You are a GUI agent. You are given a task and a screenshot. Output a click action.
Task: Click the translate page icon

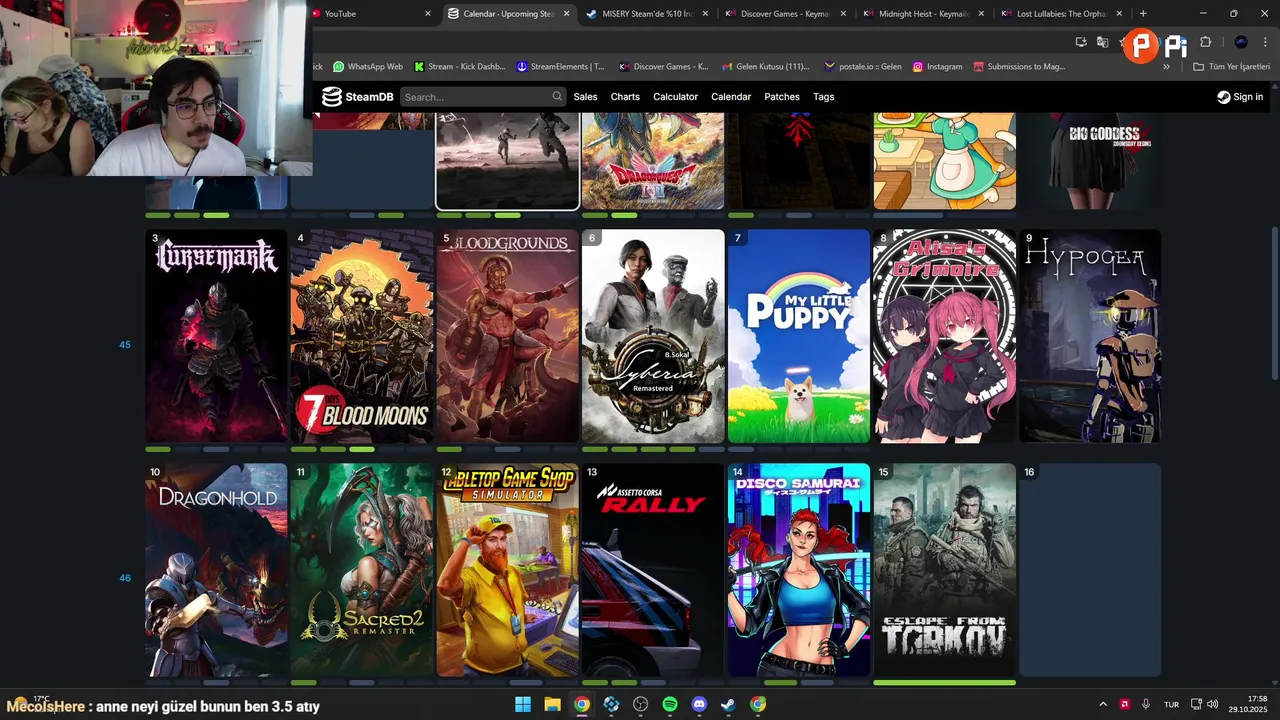[1102, 42]
